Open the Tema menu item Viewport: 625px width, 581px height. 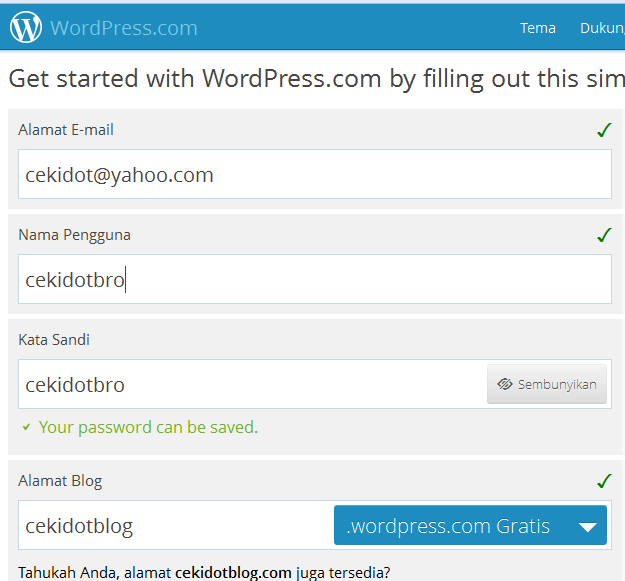pos(538,28)
